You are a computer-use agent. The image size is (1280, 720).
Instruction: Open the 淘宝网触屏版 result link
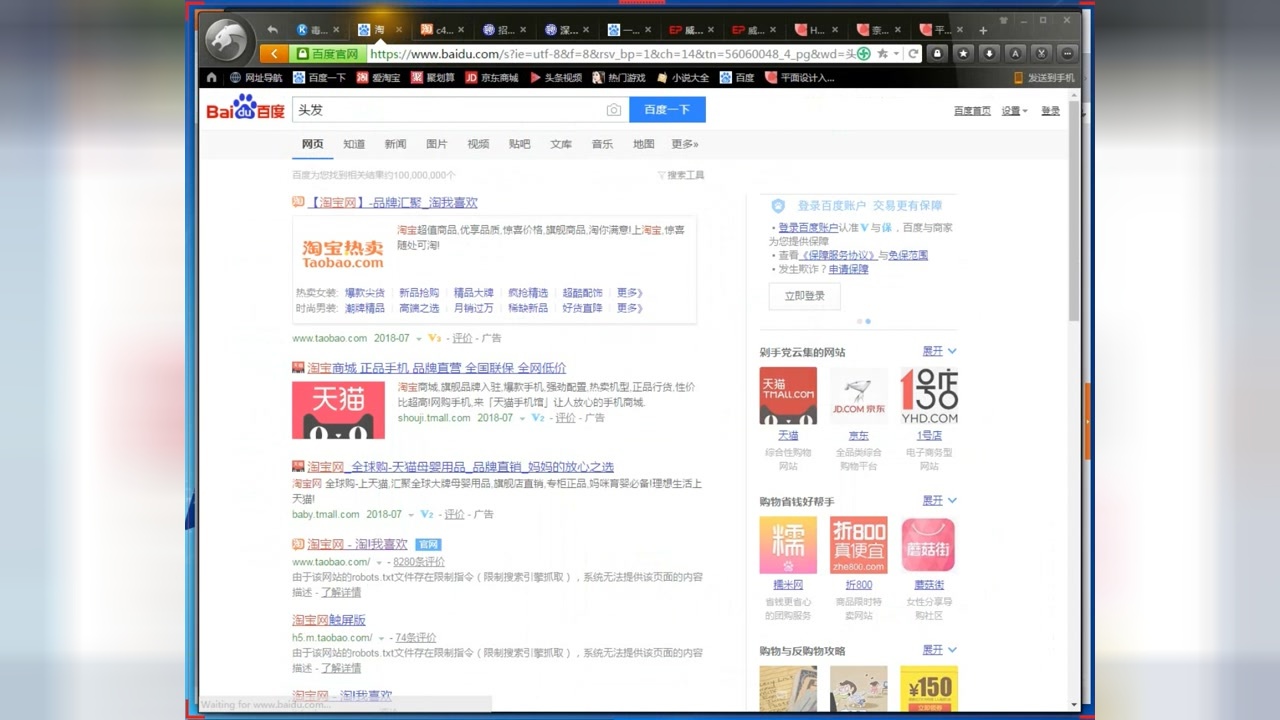pos(329,620)
